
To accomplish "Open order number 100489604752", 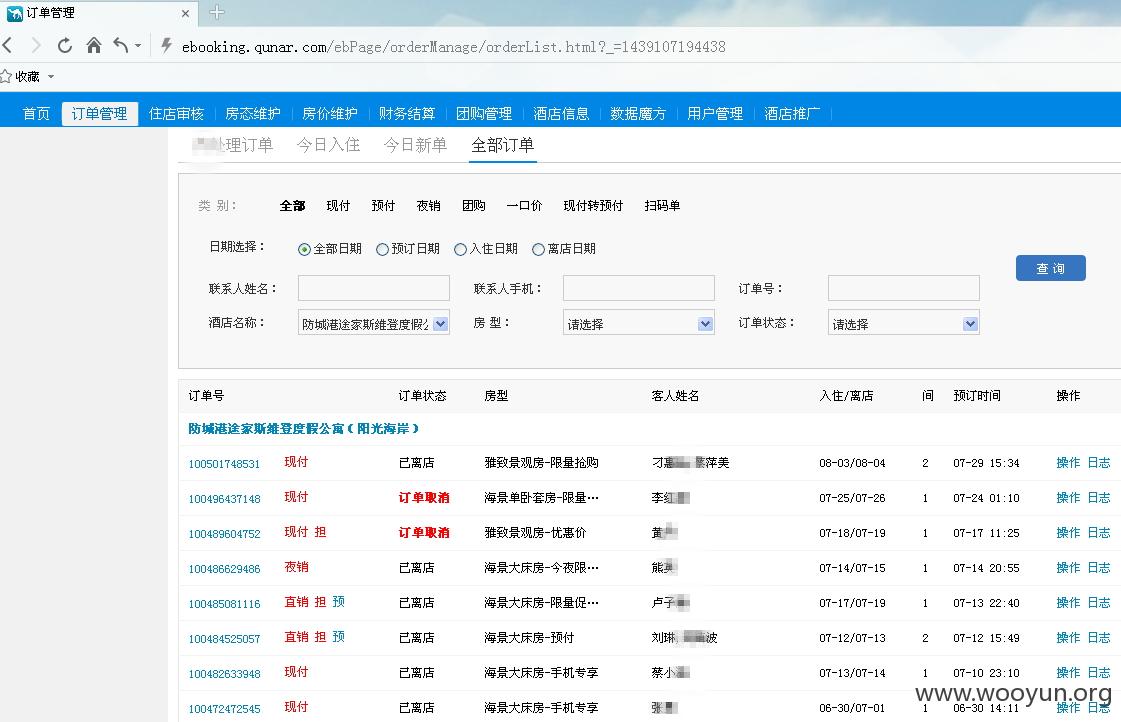I will pos(224,534).
